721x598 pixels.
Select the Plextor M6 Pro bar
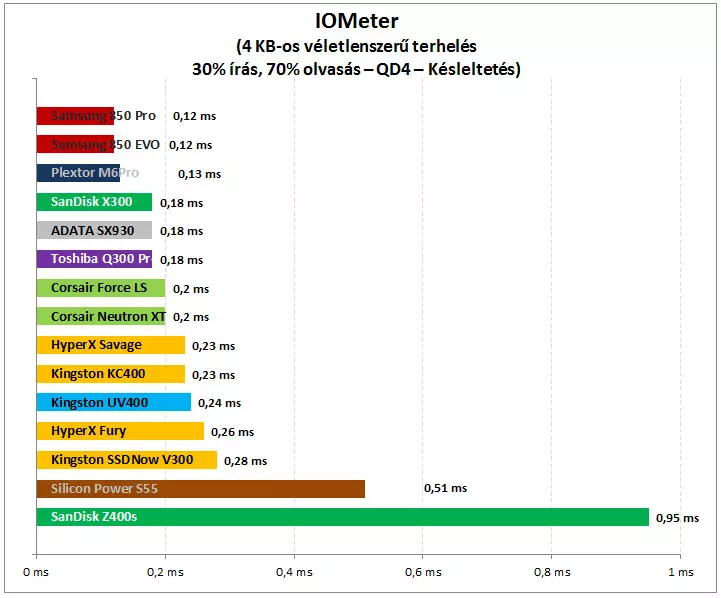tap(78, 173)
